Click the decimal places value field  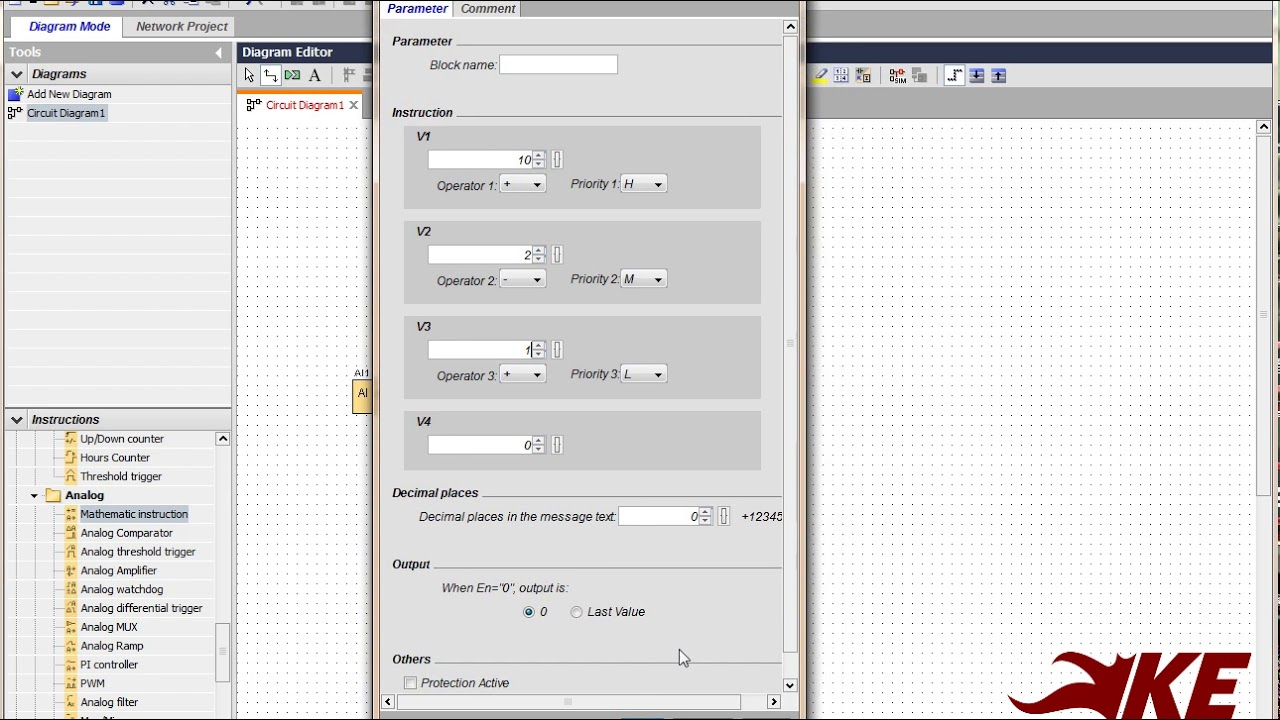point(659,516)
